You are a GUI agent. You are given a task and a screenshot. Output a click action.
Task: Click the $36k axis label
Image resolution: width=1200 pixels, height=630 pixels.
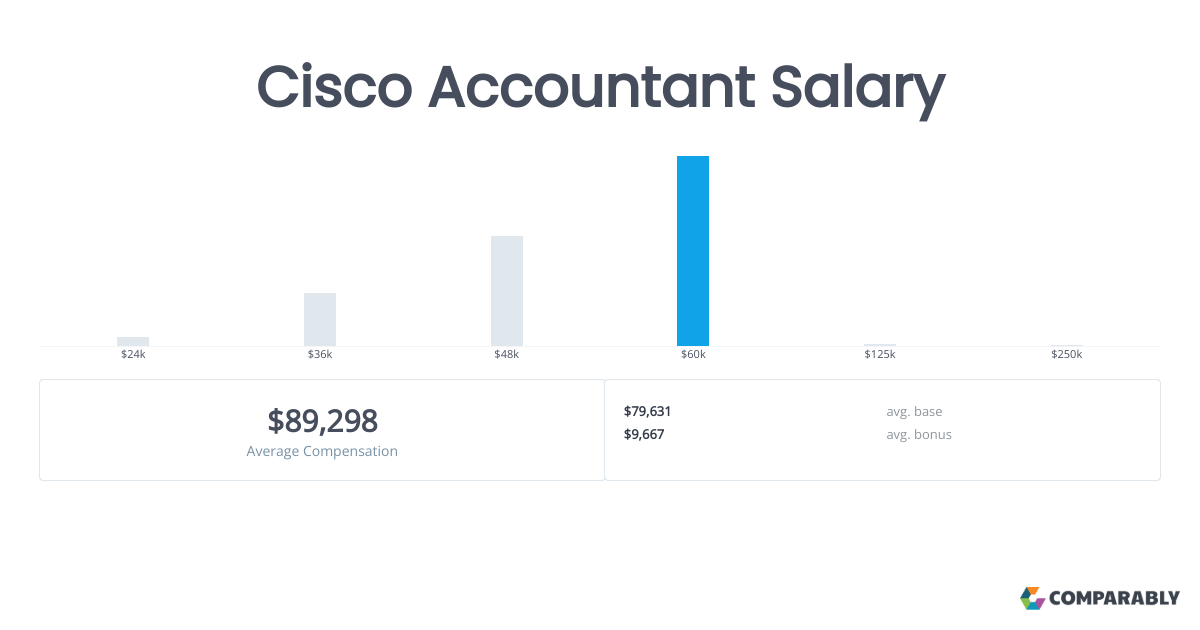[x=320, y=355]
